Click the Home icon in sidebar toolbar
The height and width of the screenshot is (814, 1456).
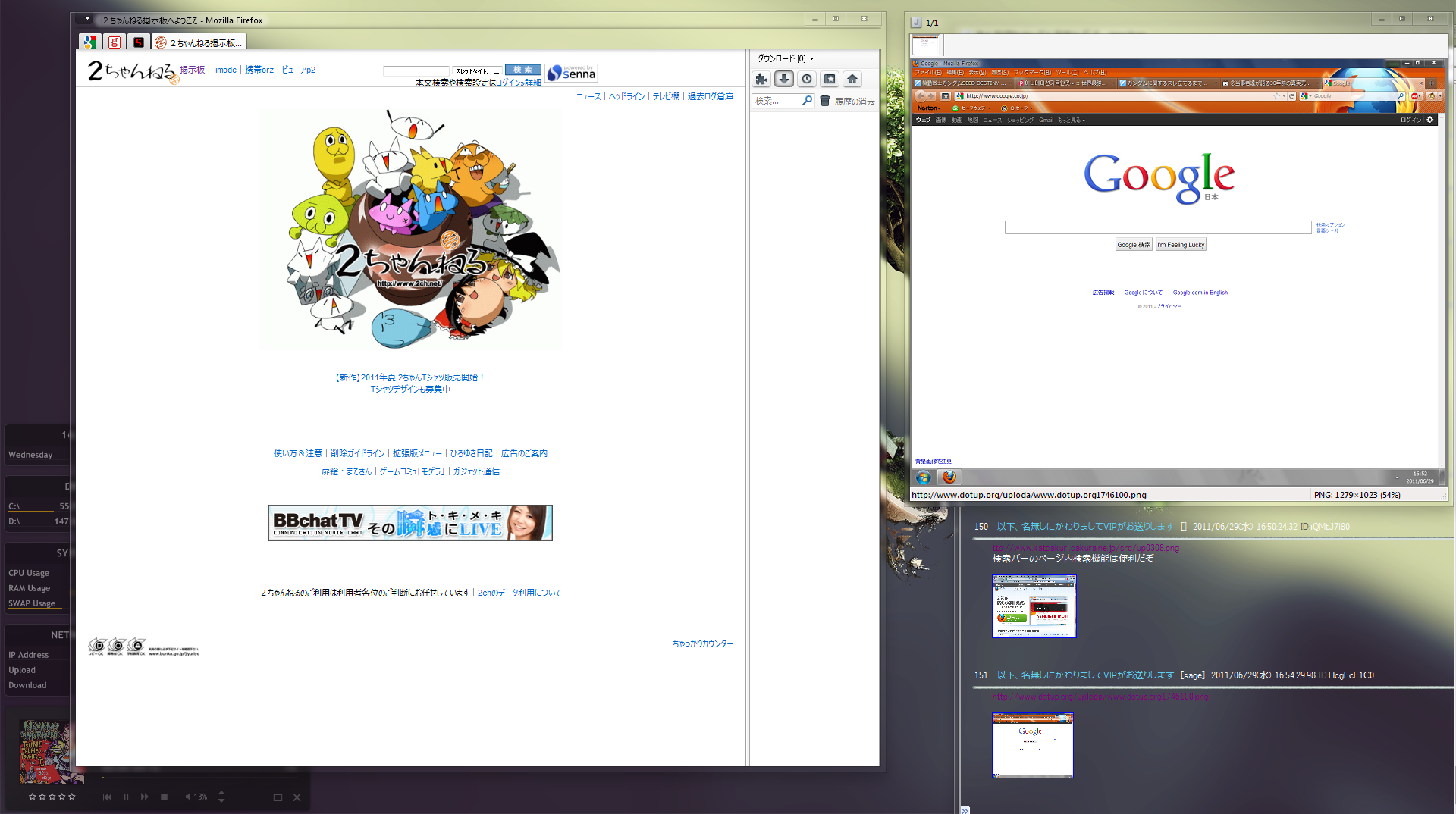(852, 79)
